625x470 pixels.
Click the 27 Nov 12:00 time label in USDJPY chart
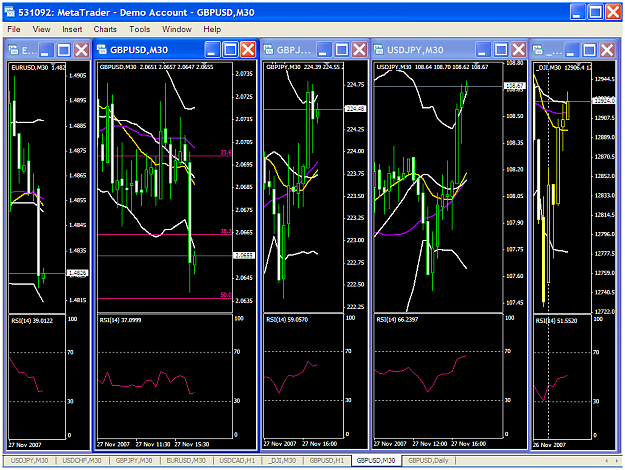pyautogui.click(x=430, y=444)
